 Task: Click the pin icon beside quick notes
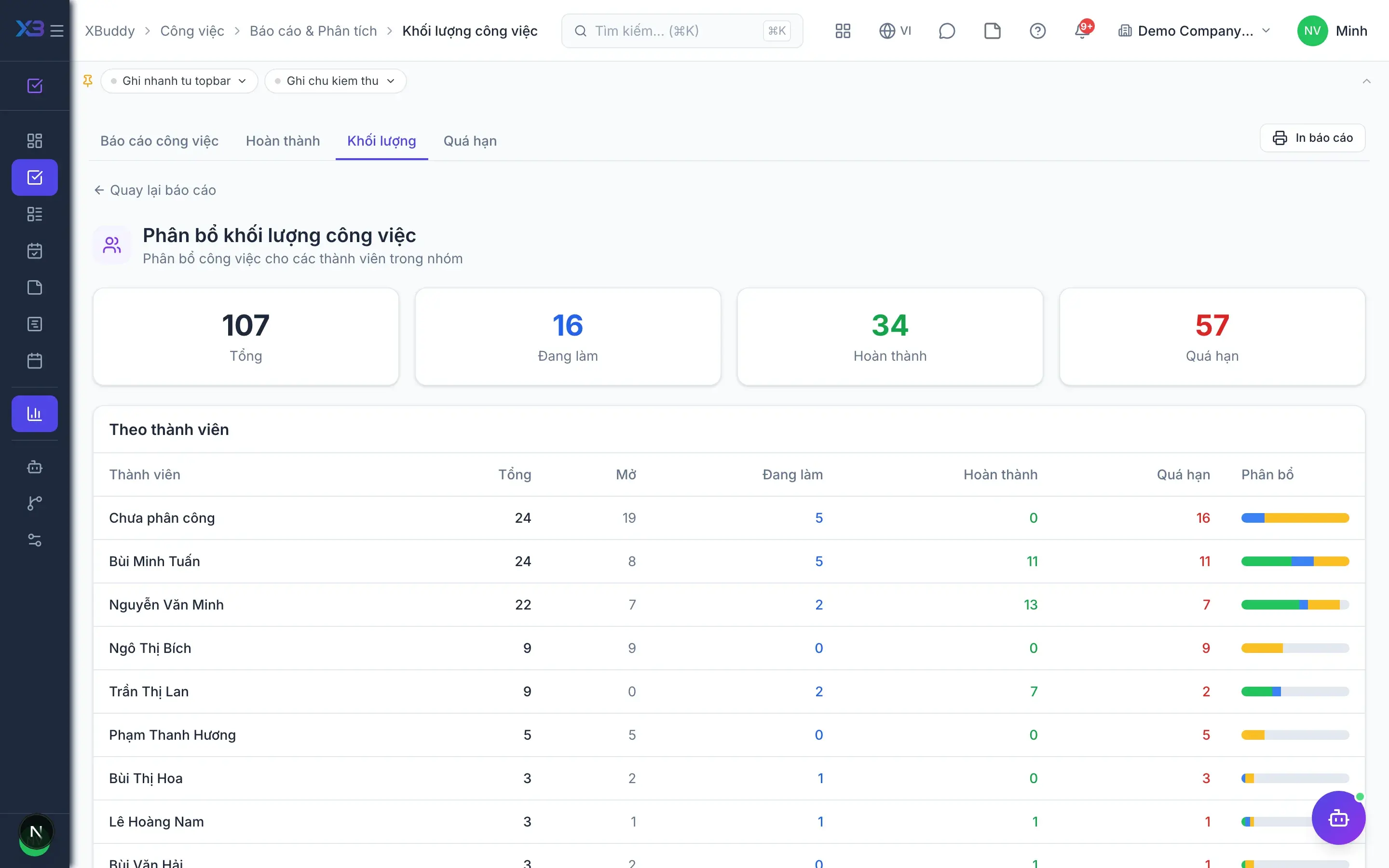[88, 81]
